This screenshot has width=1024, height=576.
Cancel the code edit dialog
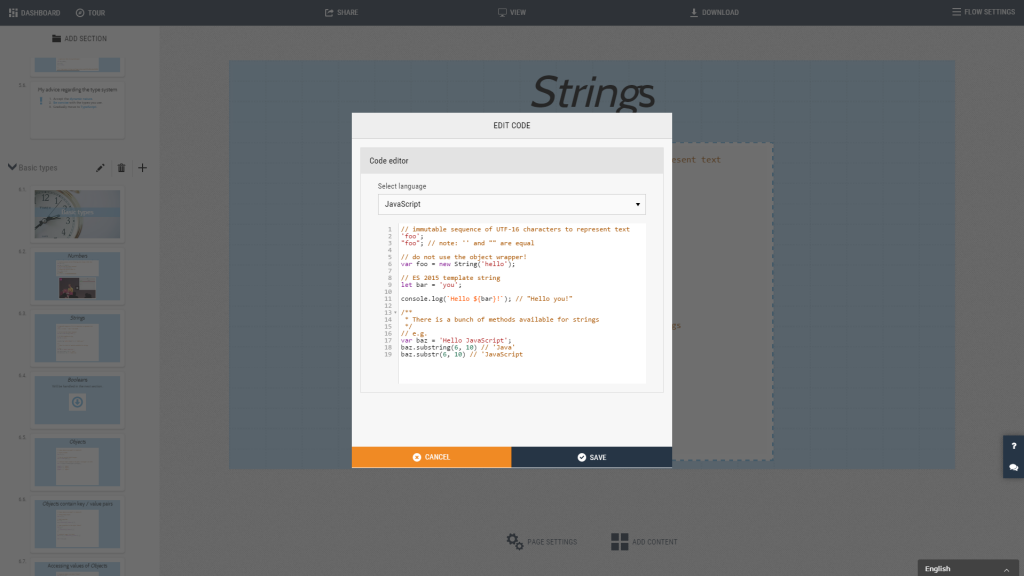[x=431, y=457]
